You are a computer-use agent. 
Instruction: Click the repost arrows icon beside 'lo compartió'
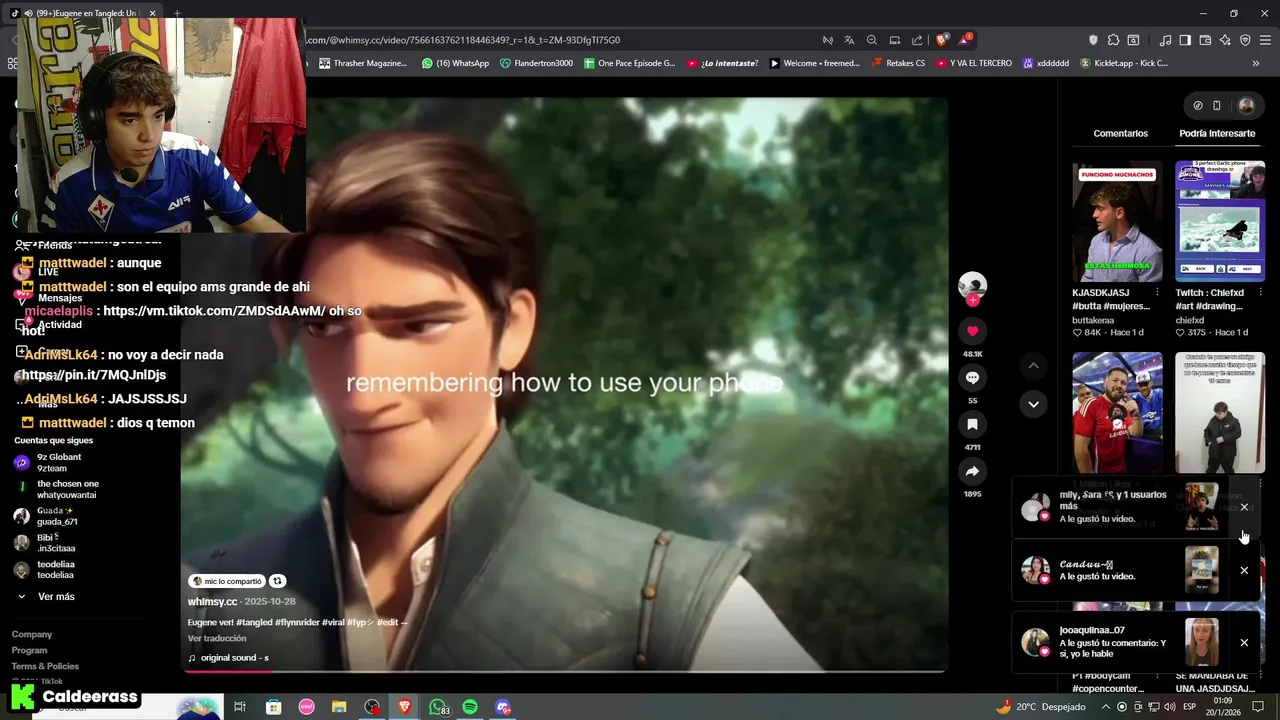click(278, 581)
